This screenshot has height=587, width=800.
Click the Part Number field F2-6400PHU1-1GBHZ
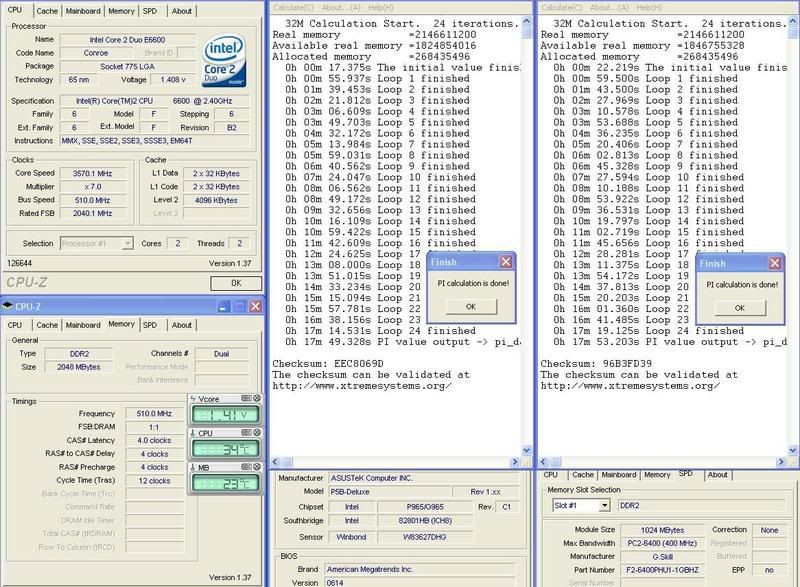[x=662, y=570]
